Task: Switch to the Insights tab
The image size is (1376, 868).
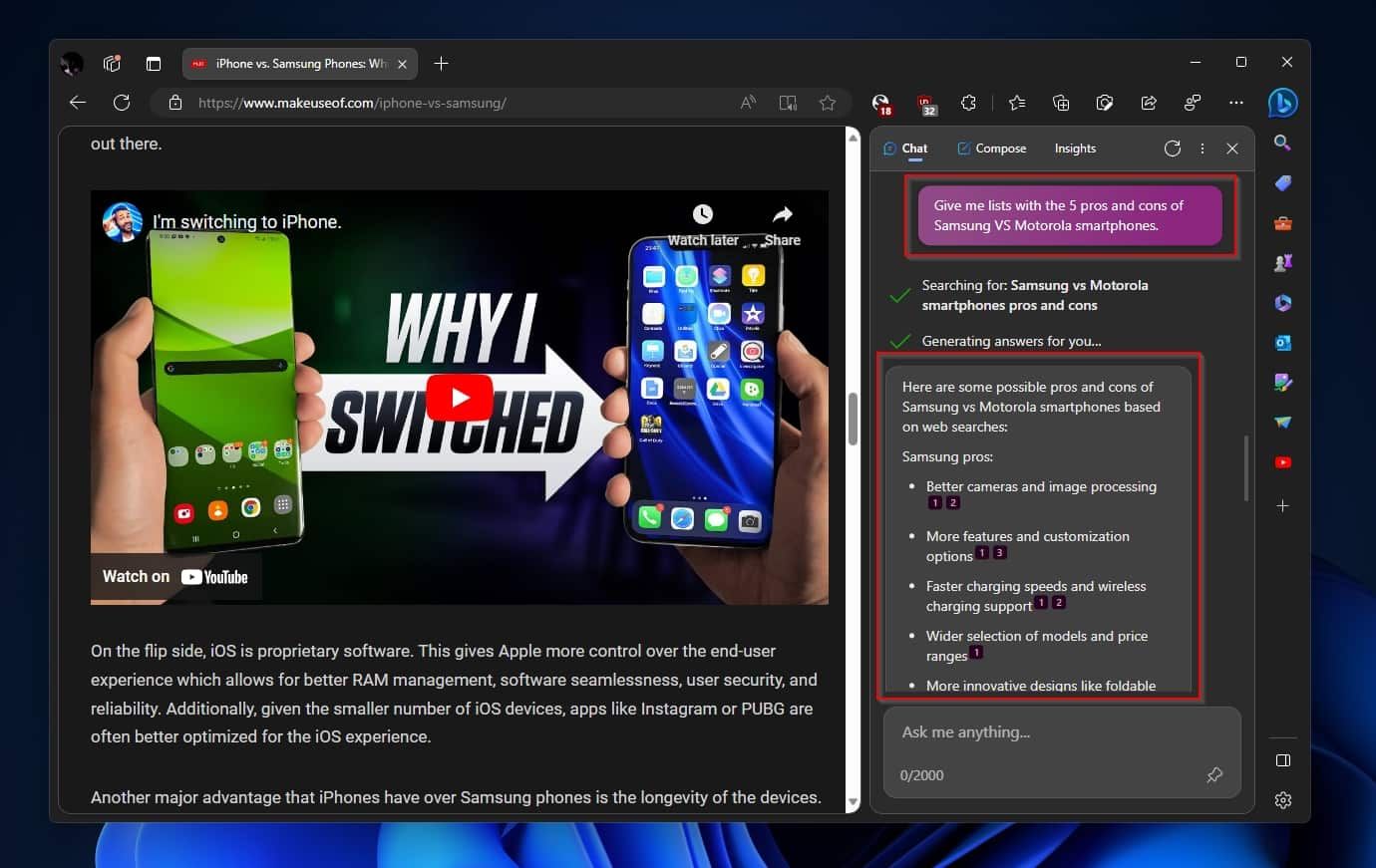Action: (1075, 148)
